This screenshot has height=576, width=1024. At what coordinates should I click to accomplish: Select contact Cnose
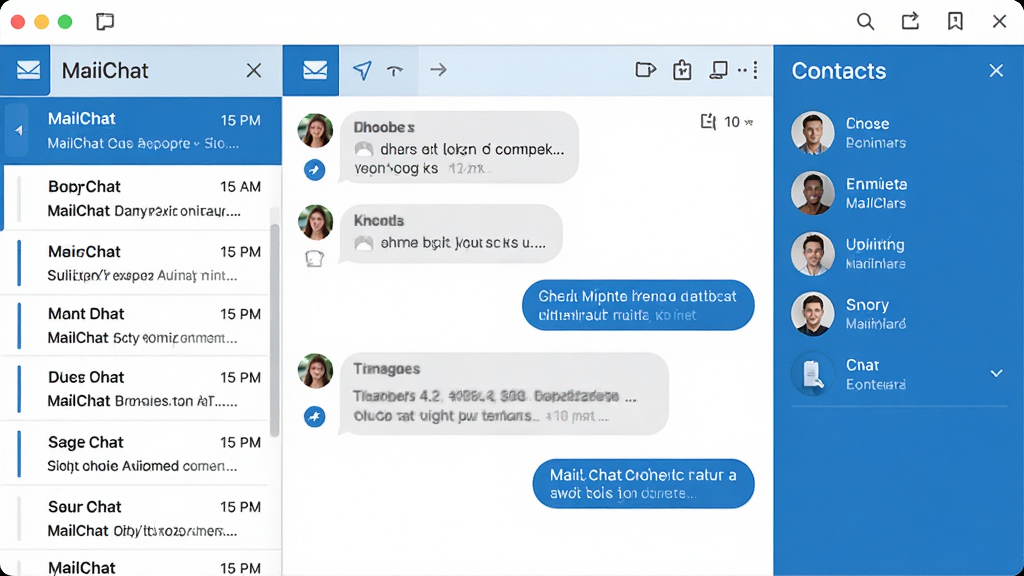click(898, 133)
